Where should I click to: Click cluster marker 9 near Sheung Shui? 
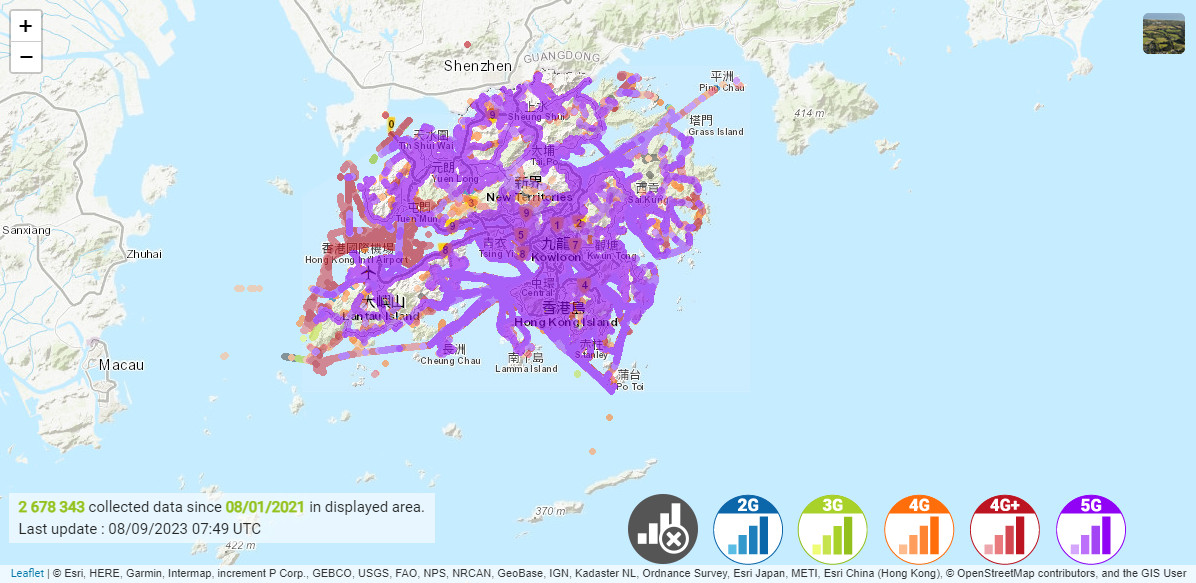click(x=492, y=115)
